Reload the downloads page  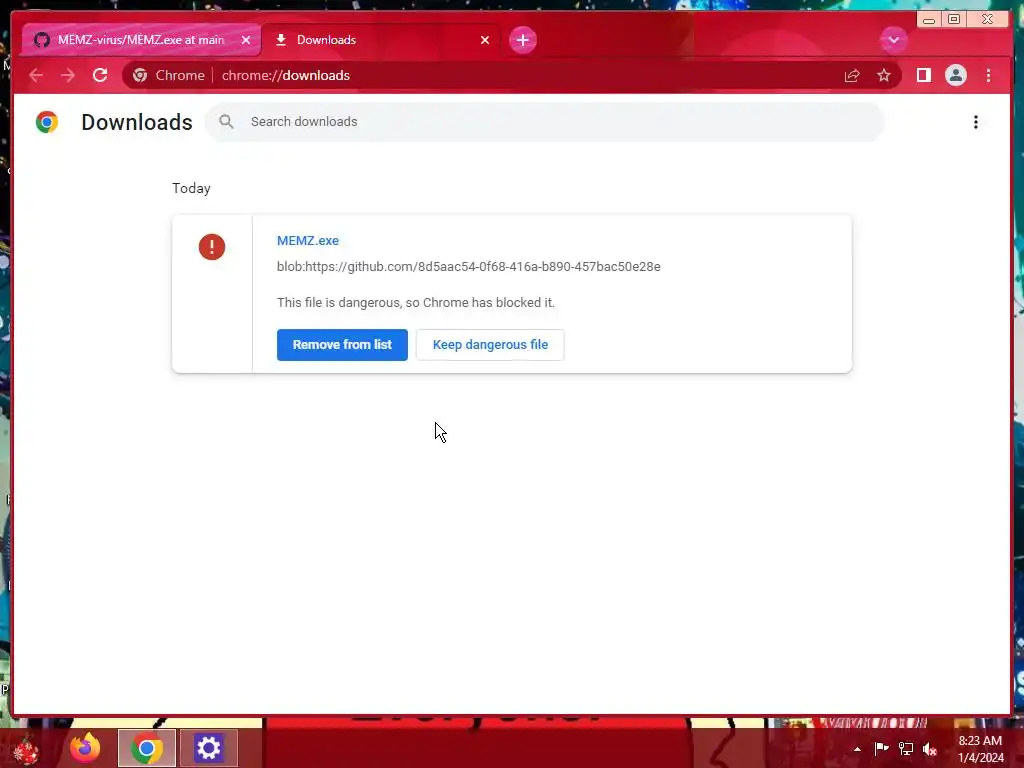(x=100, y=75)
